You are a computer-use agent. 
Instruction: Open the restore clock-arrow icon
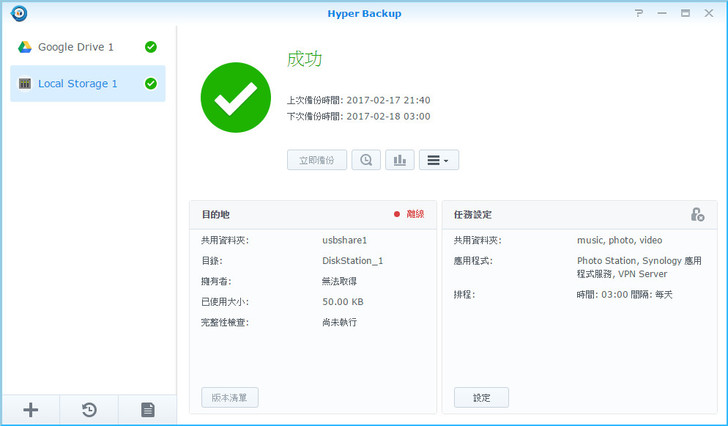(89, 410)
